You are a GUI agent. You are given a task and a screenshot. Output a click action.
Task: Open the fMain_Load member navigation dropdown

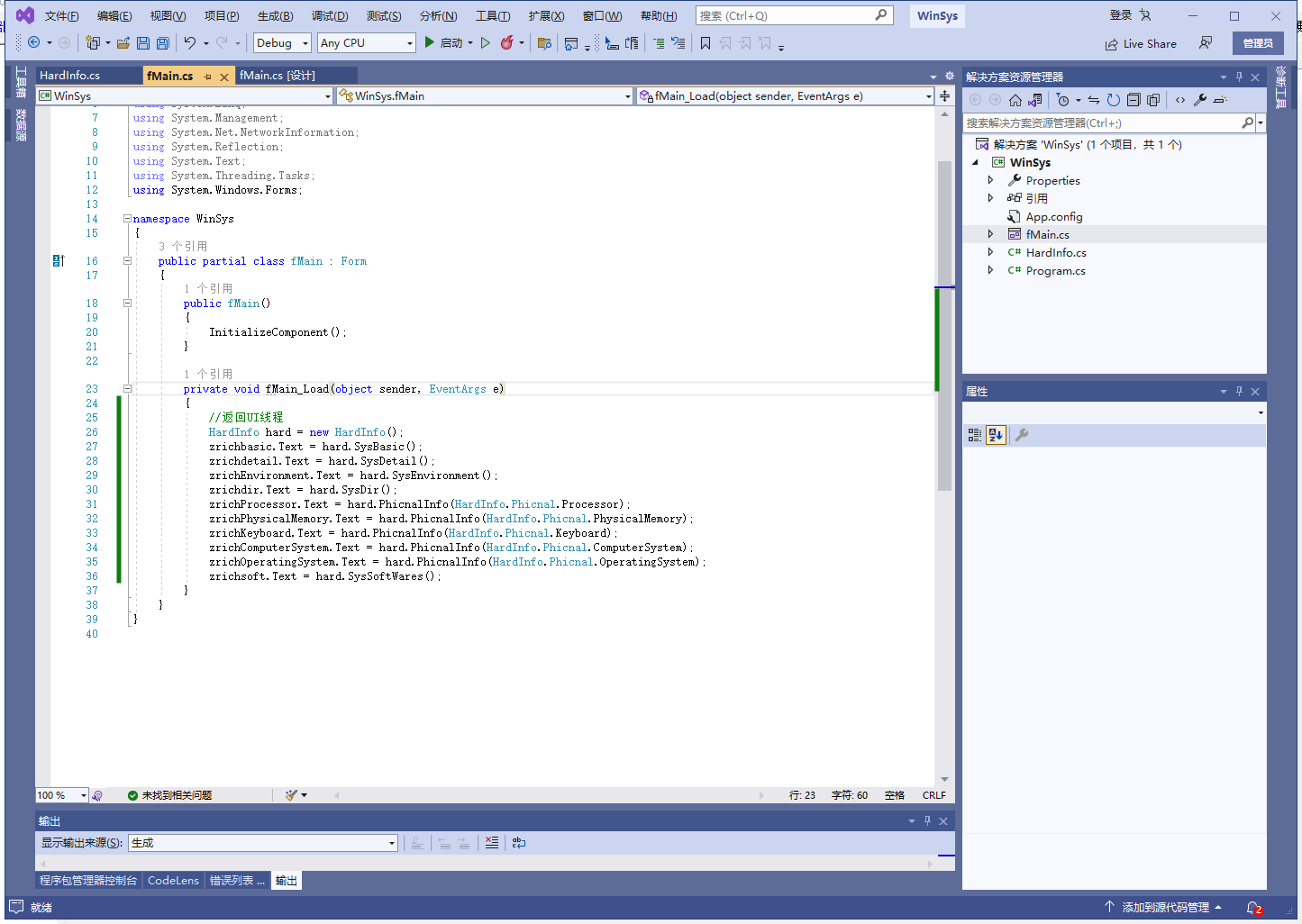(x=786, y=95)
